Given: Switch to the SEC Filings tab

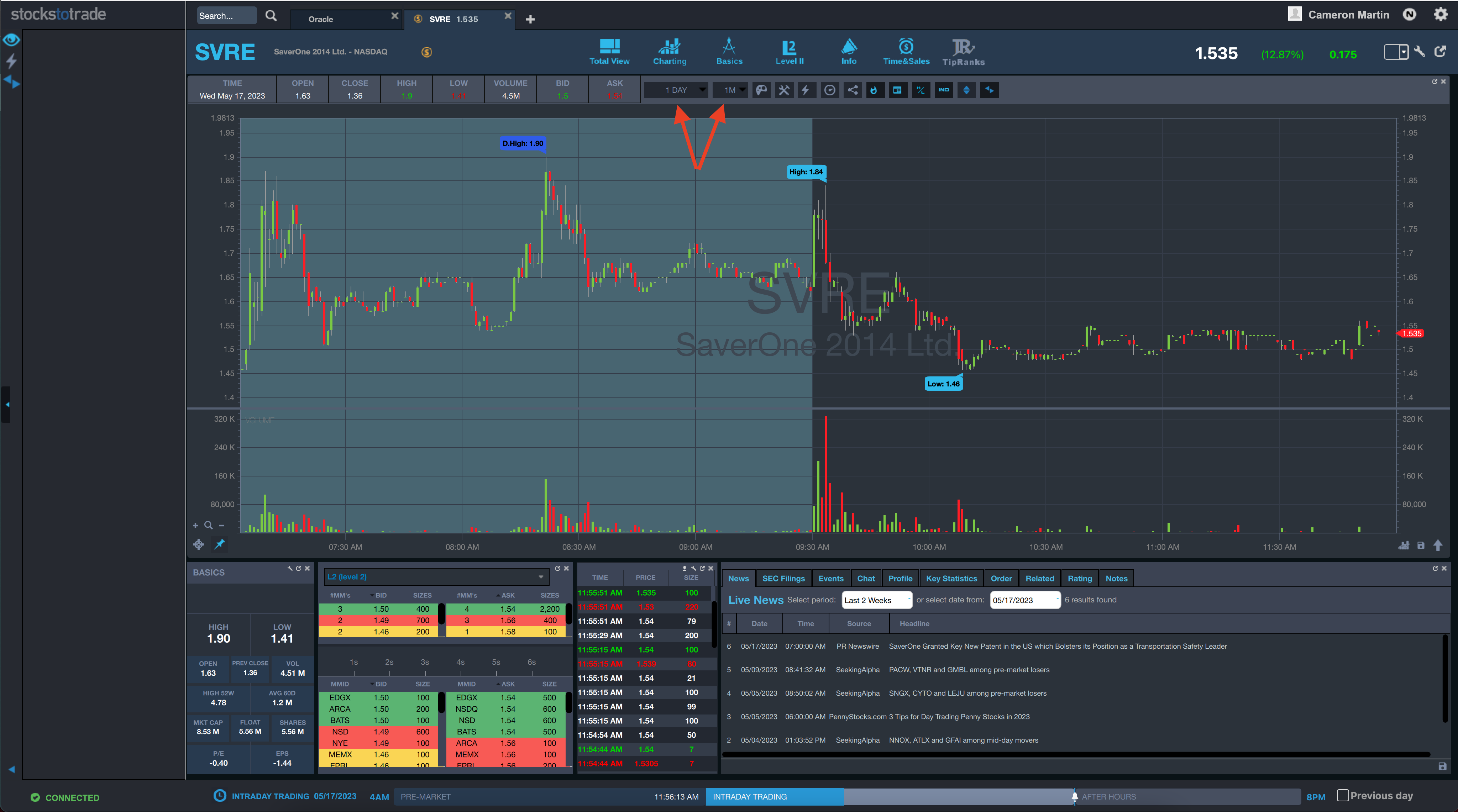Looking at the screenshot, I should (x=783, y=578).
